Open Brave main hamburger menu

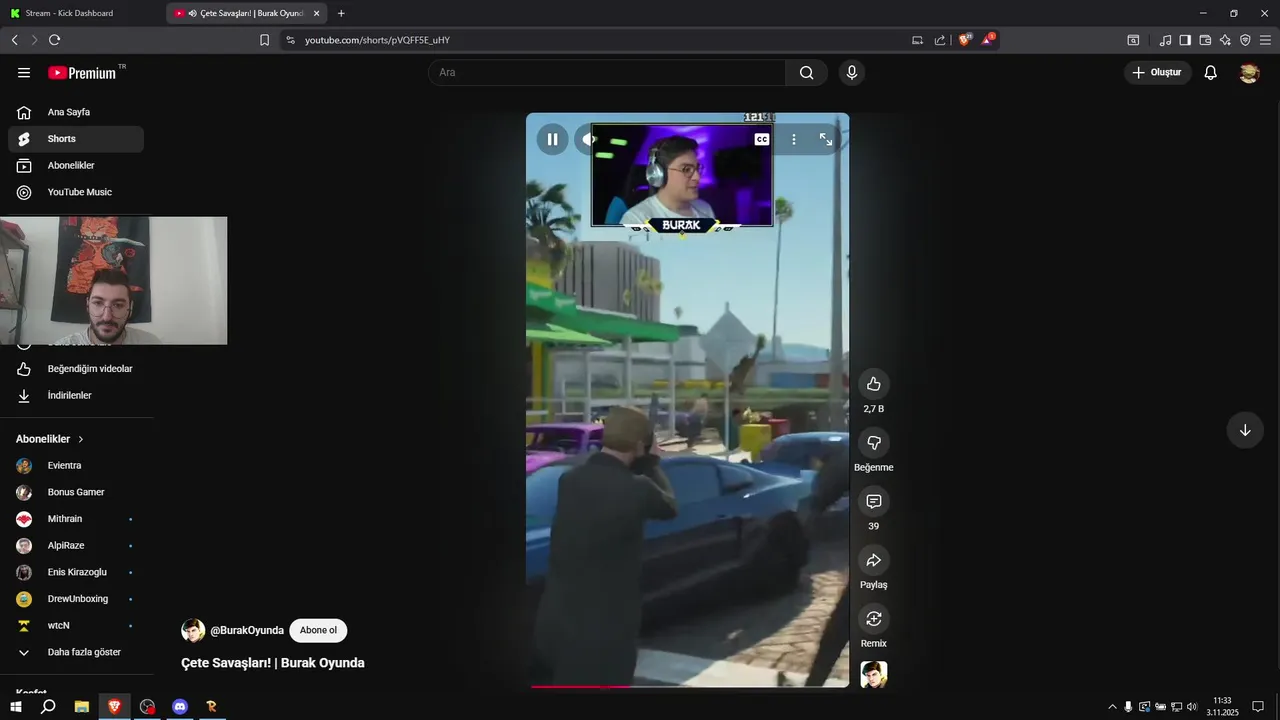pos(1265,40)
